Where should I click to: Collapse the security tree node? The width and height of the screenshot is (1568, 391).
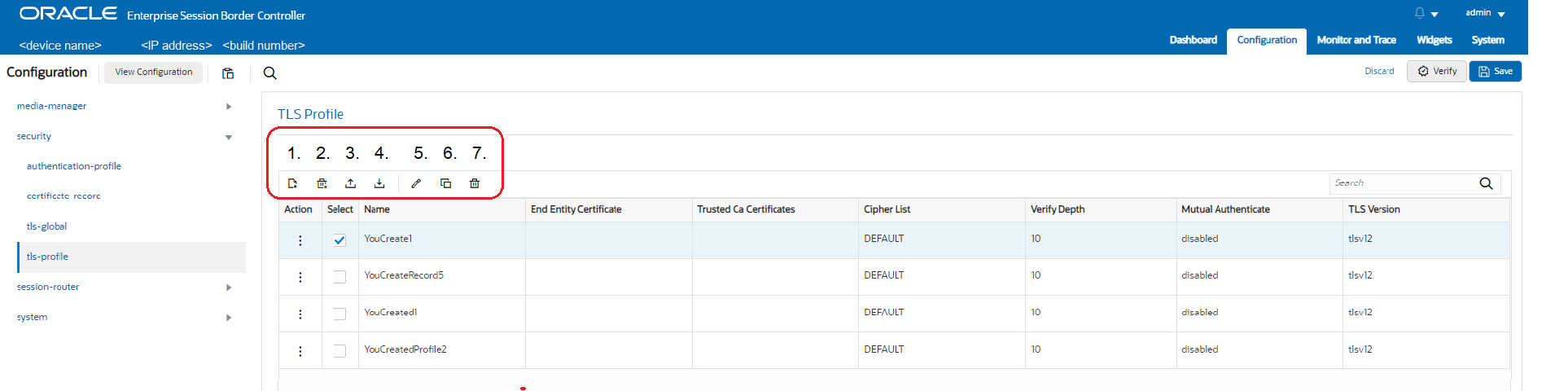(229, 137)
